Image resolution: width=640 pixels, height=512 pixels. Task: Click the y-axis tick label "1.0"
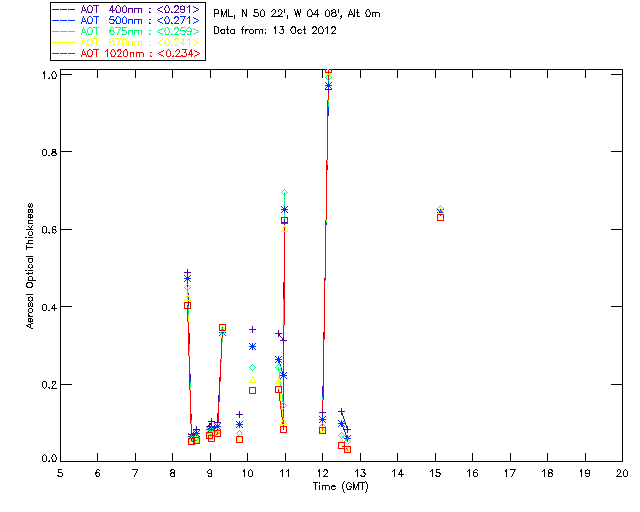[x=49, y=75]
